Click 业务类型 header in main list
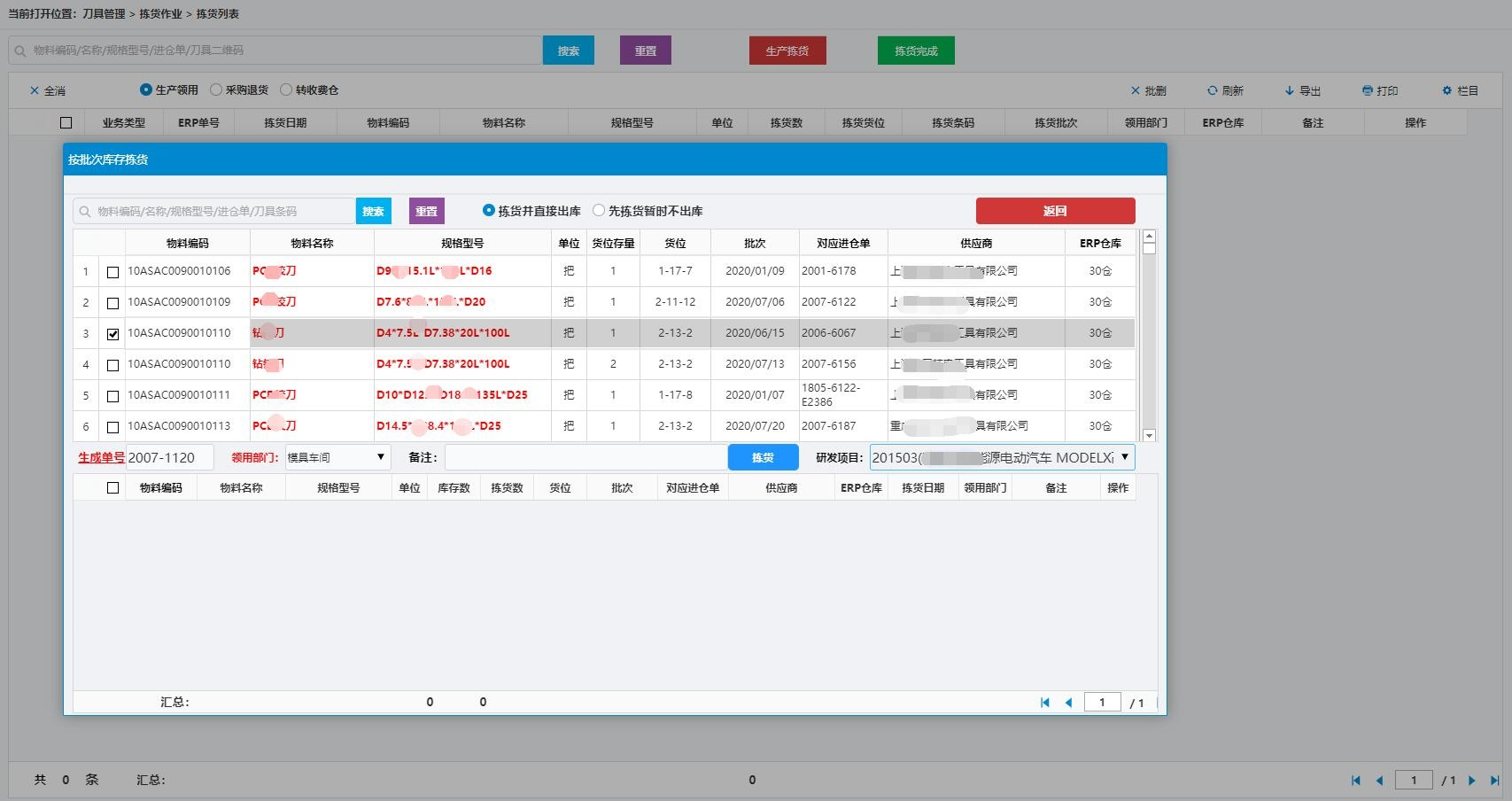The image size is (1512, 801). (x=123, y=123)
